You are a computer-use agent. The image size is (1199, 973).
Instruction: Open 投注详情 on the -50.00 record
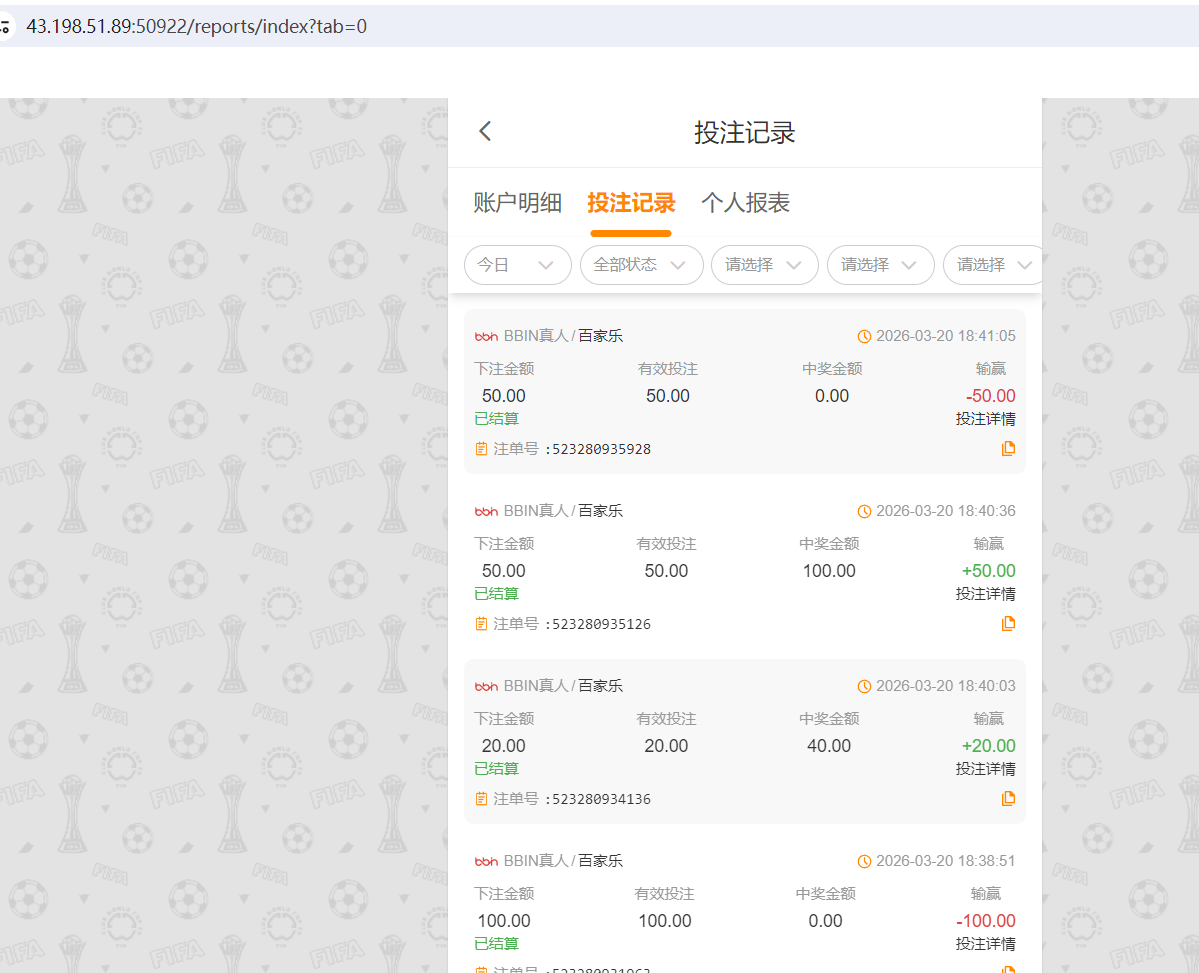click(x=986, y=418)
